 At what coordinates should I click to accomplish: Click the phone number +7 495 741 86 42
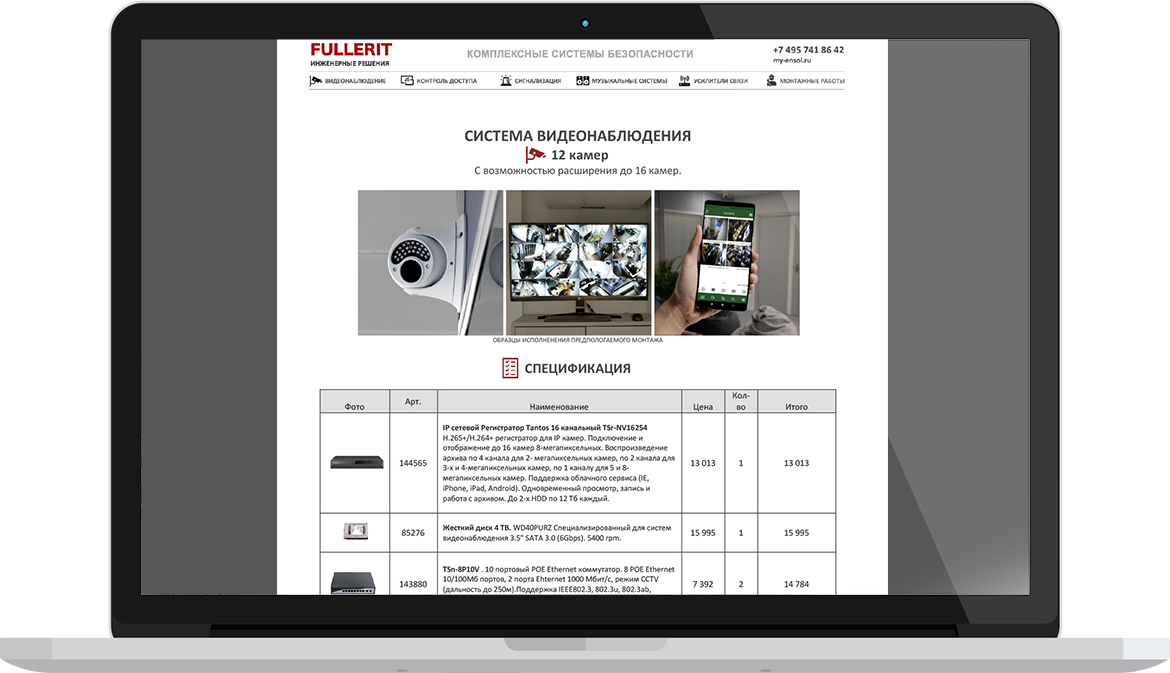point(808,50)
